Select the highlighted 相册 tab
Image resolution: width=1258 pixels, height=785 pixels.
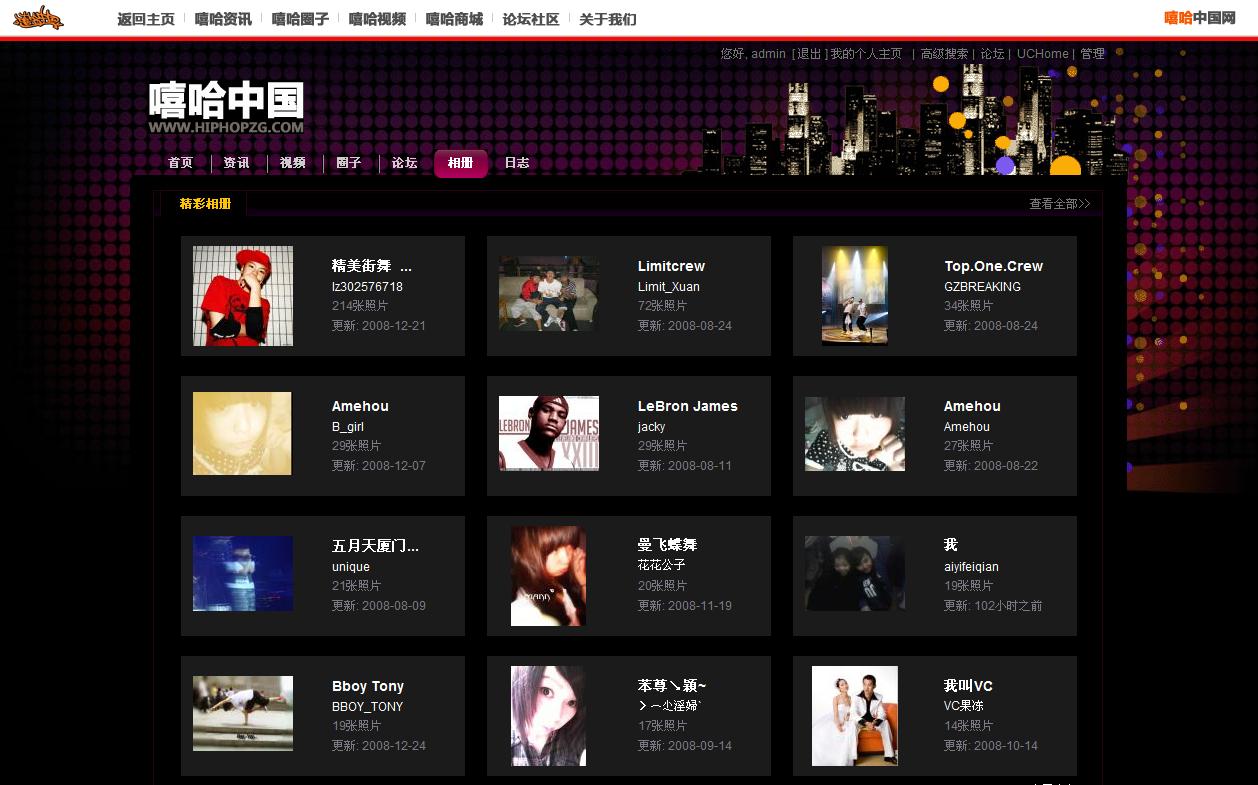[x=460, y=163]
